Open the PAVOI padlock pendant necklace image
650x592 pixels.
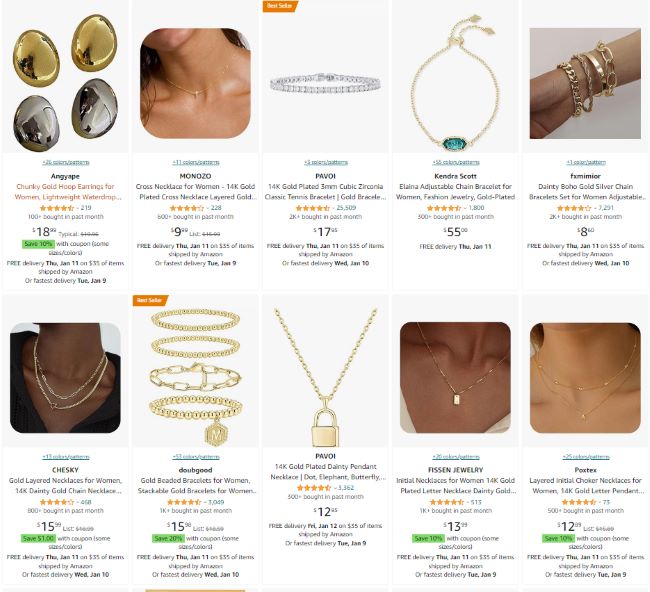(x=325, y=377)
